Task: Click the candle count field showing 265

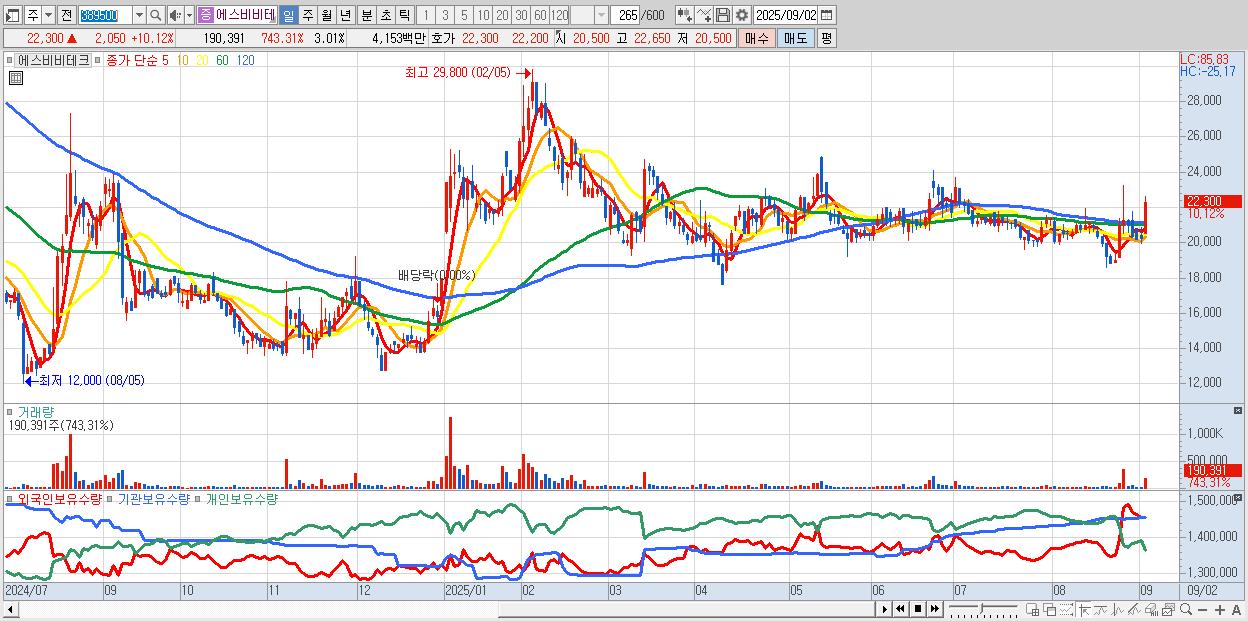Action: [x=625, y=15]
